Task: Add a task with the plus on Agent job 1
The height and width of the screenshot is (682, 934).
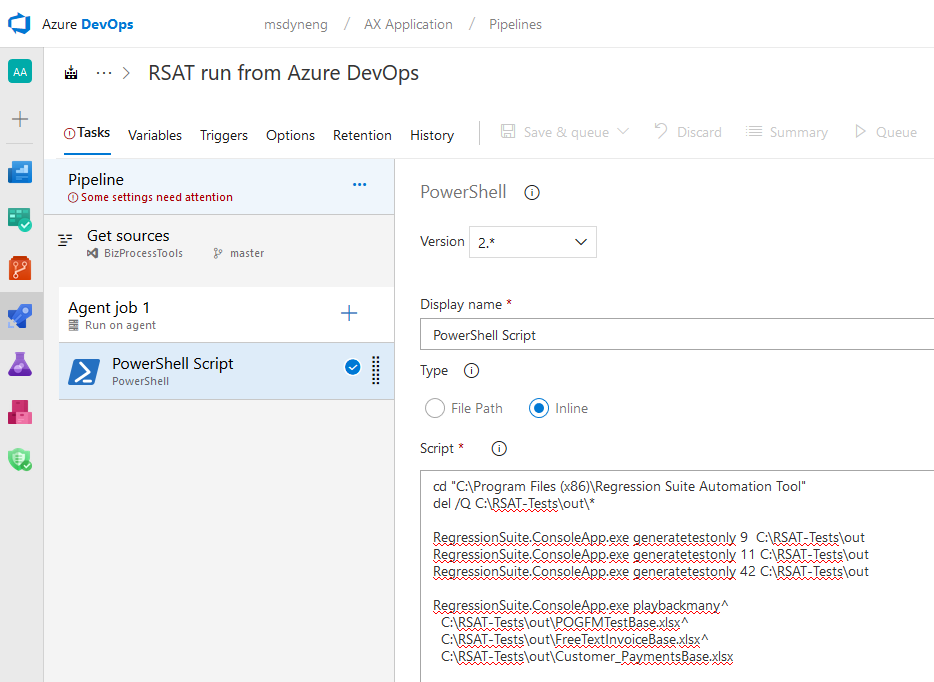Action: coord(349,313)
